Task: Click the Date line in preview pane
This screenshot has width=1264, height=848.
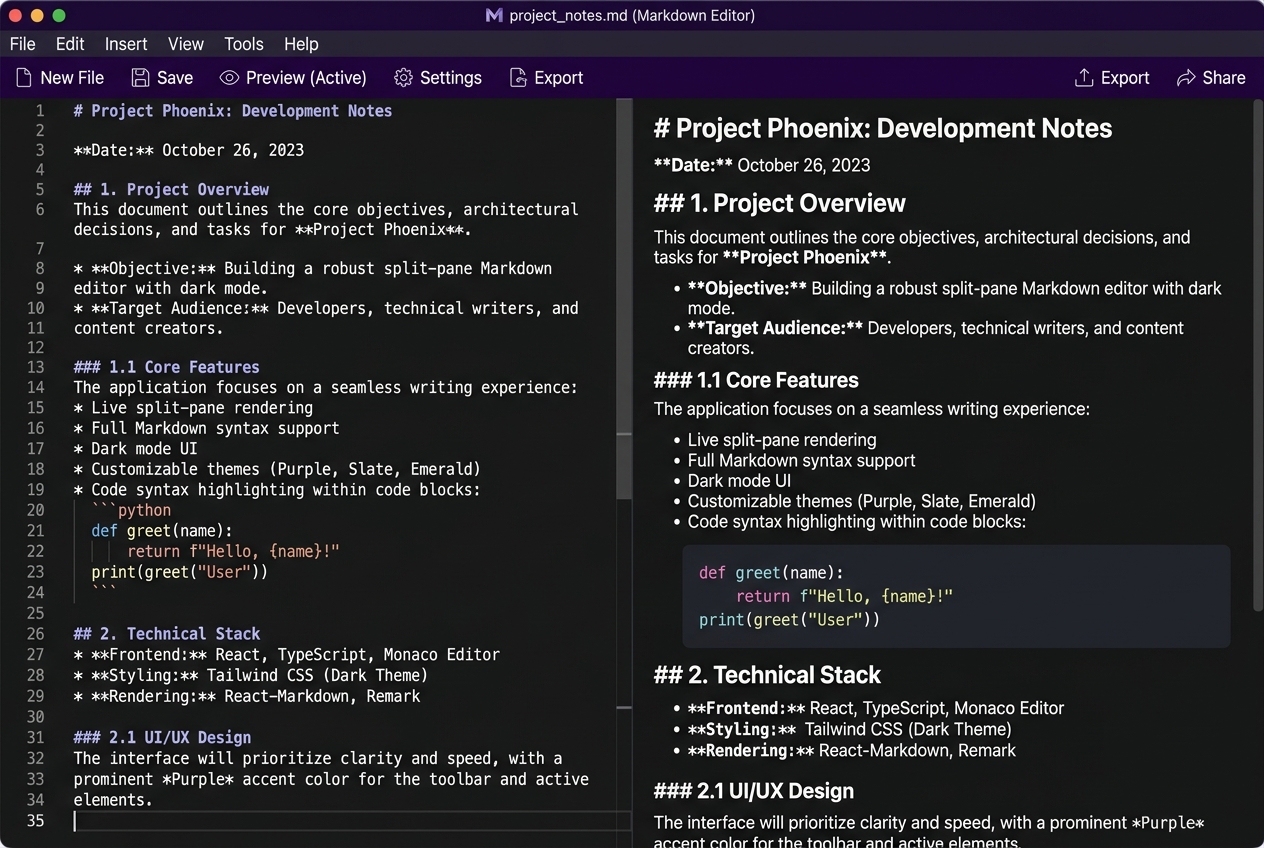Action: click(762, 165)
